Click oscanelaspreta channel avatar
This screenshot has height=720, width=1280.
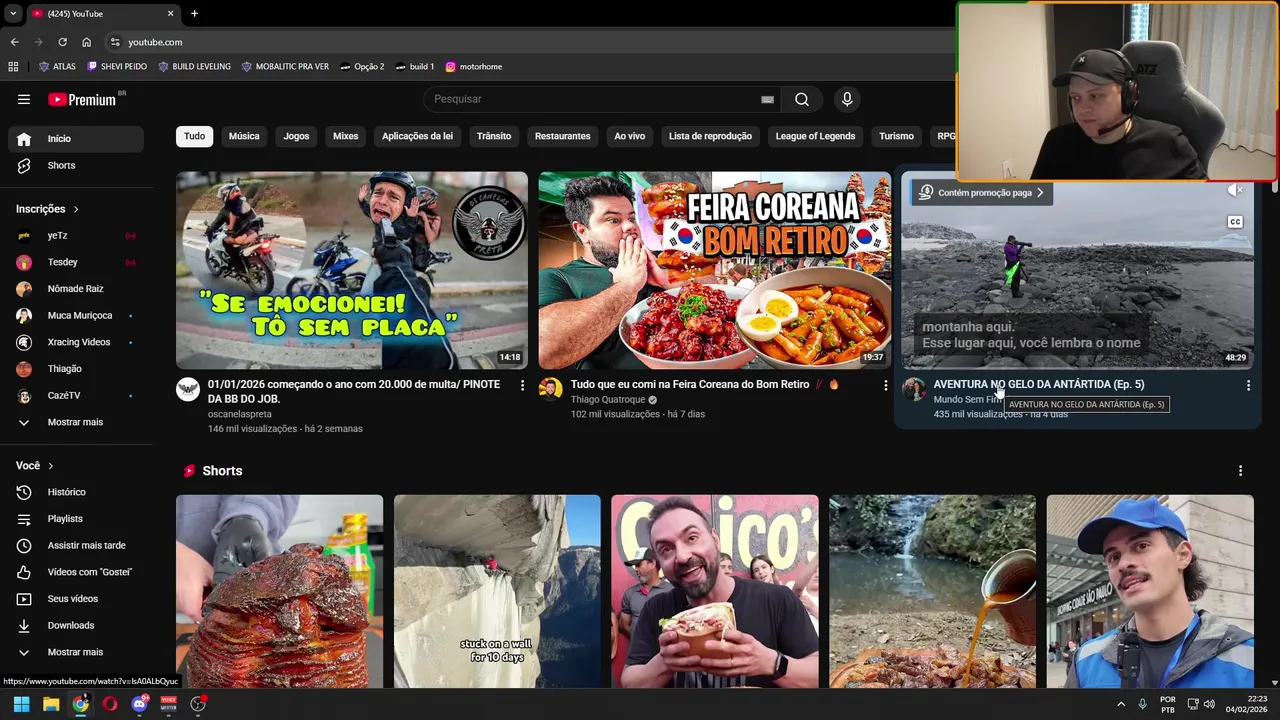(x=188, y=389)
